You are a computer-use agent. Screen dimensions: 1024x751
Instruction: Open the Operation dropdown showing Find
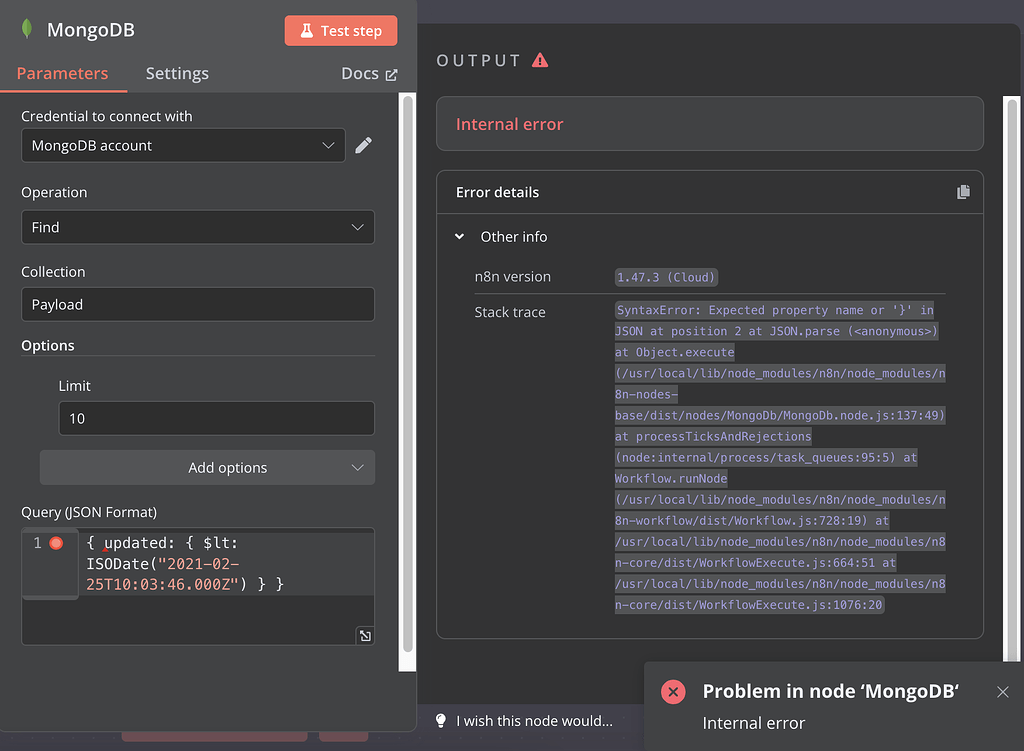197,227
